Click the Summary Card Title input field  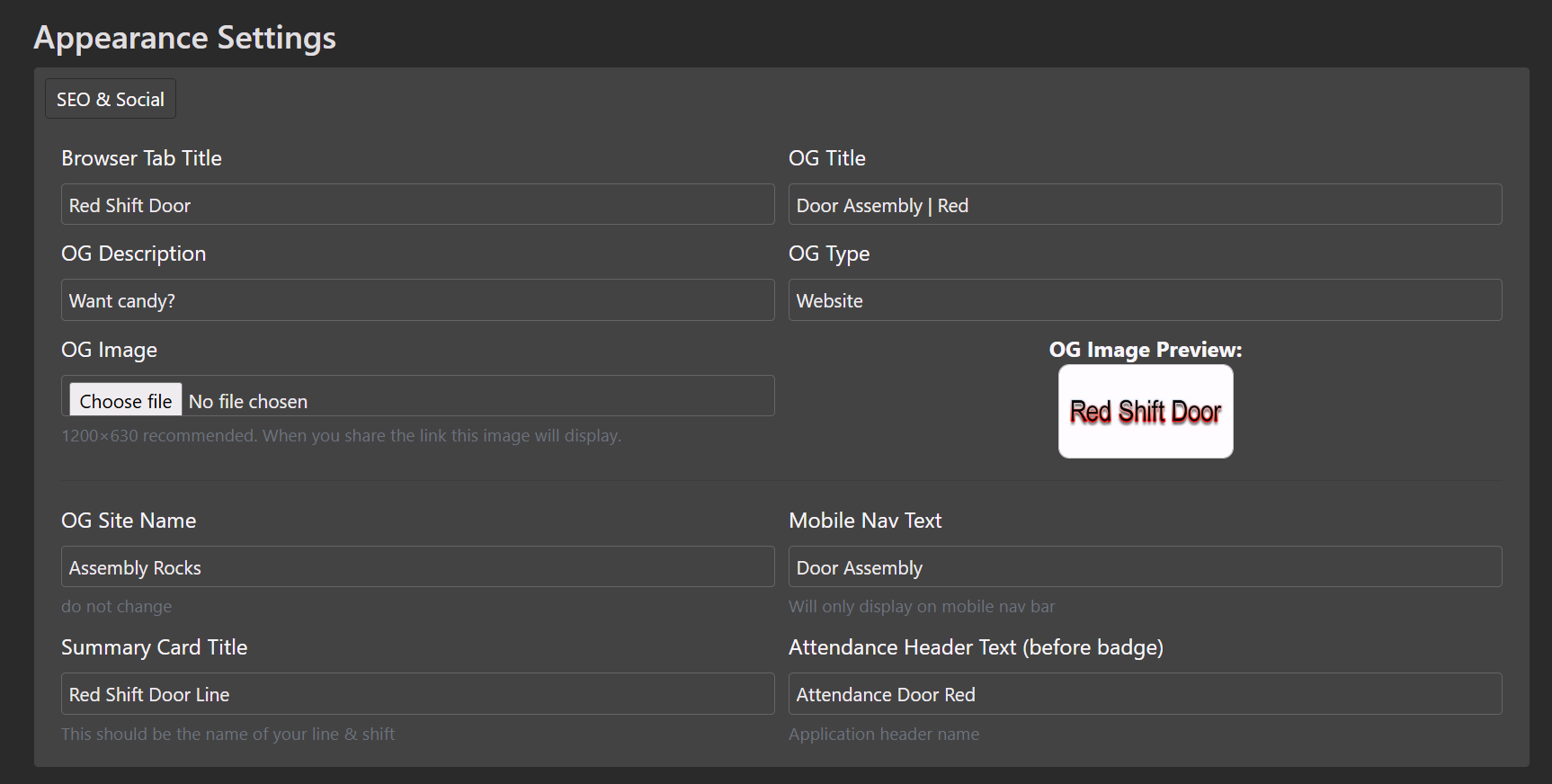pyautogui.click(x=417, y=694)
